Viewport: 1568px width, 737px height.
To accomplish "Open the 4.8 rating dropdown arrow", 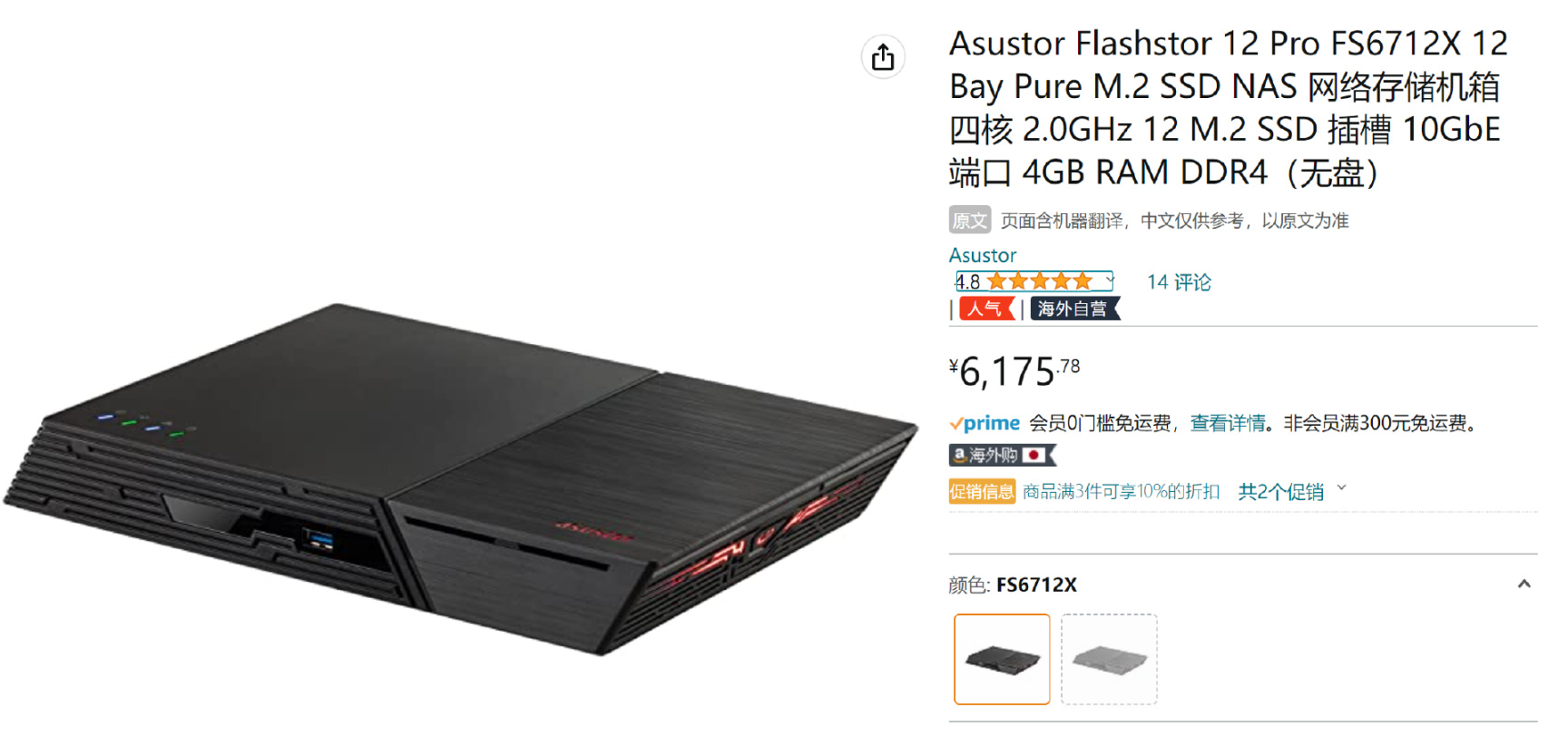I will click(x=1109, y=280).
